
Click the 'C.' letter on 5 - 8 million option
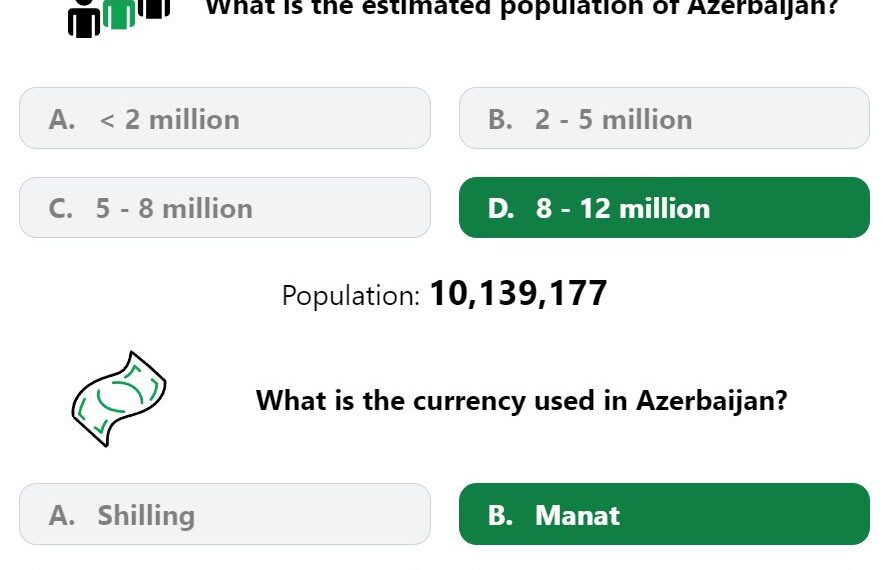click(61, 208)
